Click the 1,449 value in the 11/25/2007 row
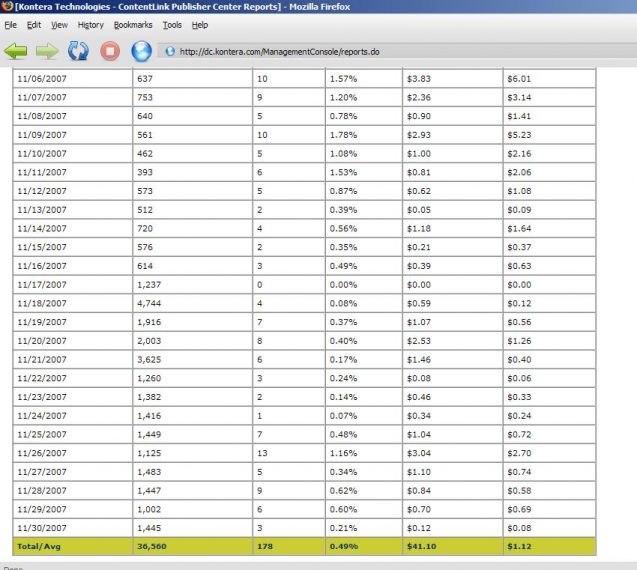This screenshot has width=637, height=570. [149, 435]
